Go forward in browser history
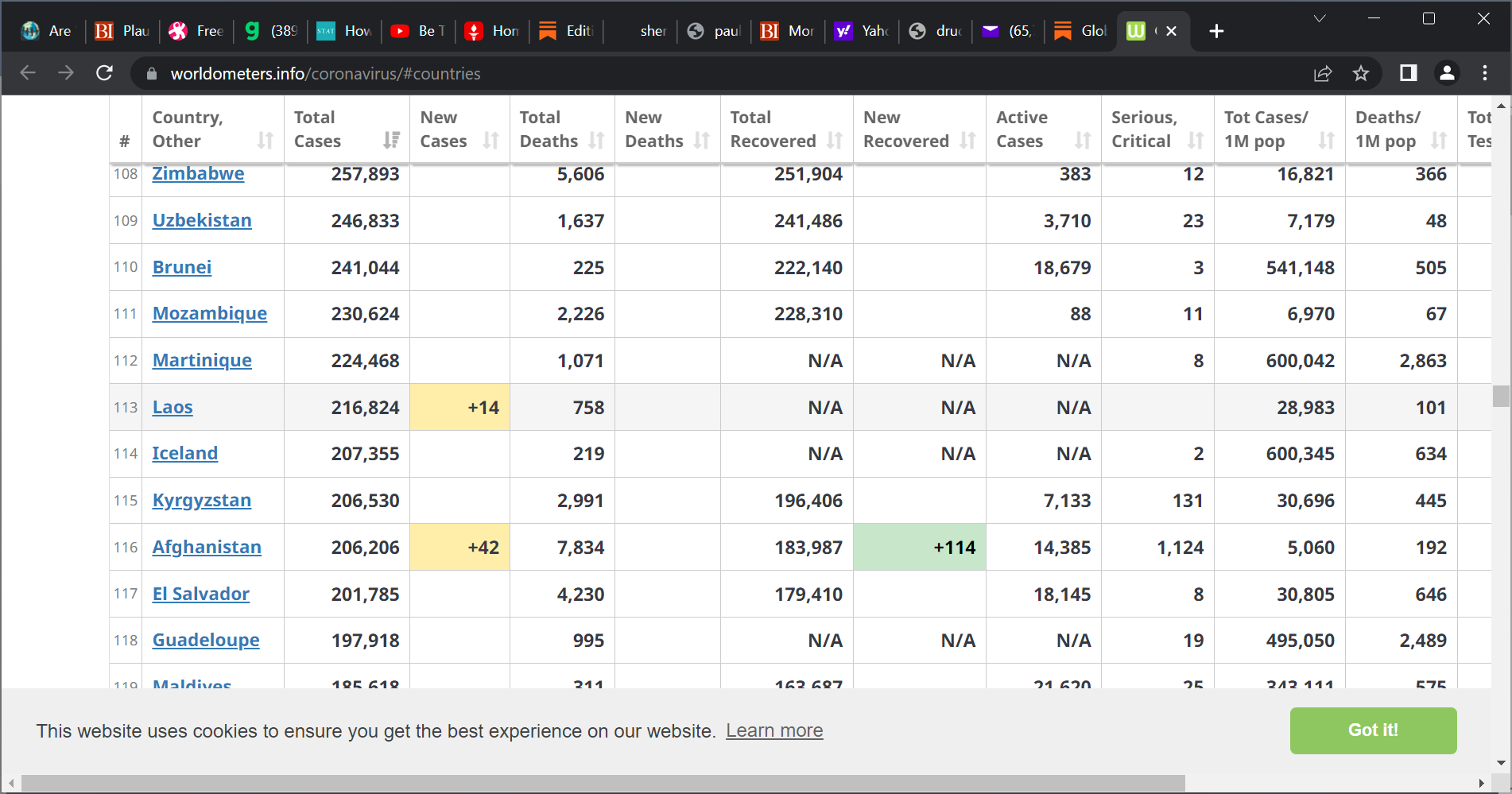This screenshot has height=794, width=1512. point(66,73)
